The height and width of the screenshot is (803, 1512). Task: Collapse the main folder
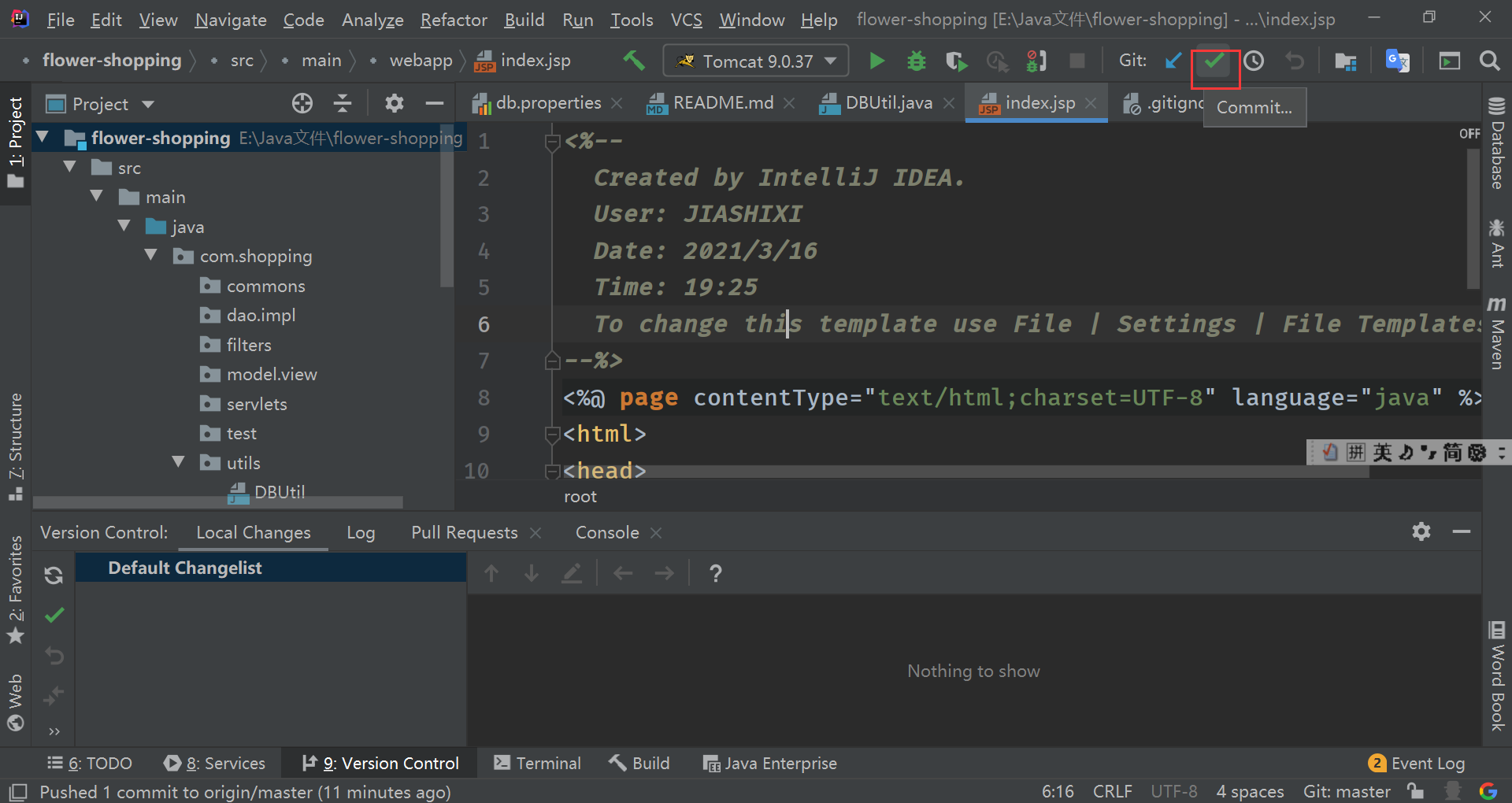(x=97, y=196)
